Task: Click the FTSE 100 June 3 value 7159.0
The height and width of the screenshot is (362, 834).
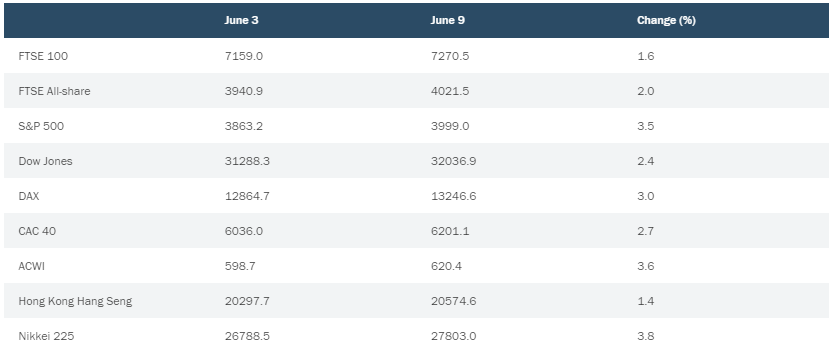Action: [x=244, y=56]
